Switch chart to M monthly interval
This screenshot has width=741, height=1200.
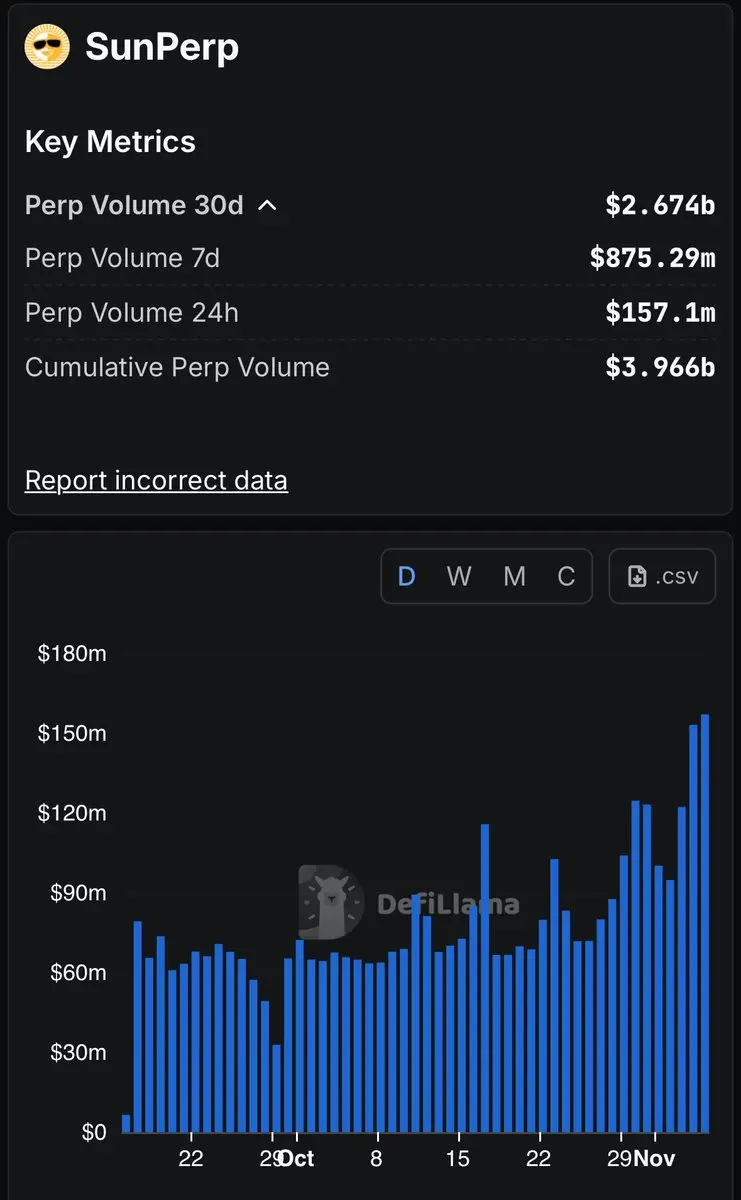click(514, 576)
